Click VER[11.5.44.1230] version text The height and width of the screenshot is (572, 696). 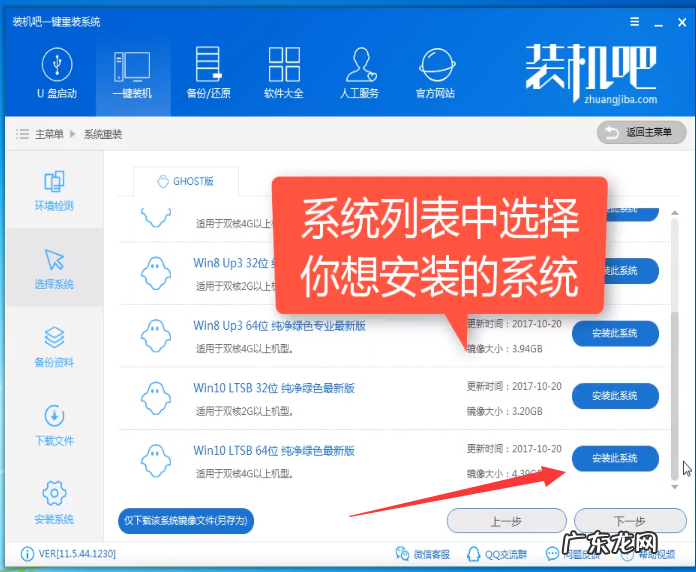pyautogui.click(x=77, y=554)
